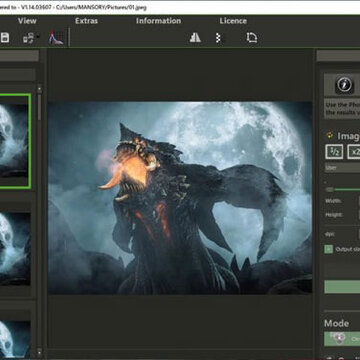Click the mirror flip triangles icon
The image size is (360, 360).
[x=195, y=38]
